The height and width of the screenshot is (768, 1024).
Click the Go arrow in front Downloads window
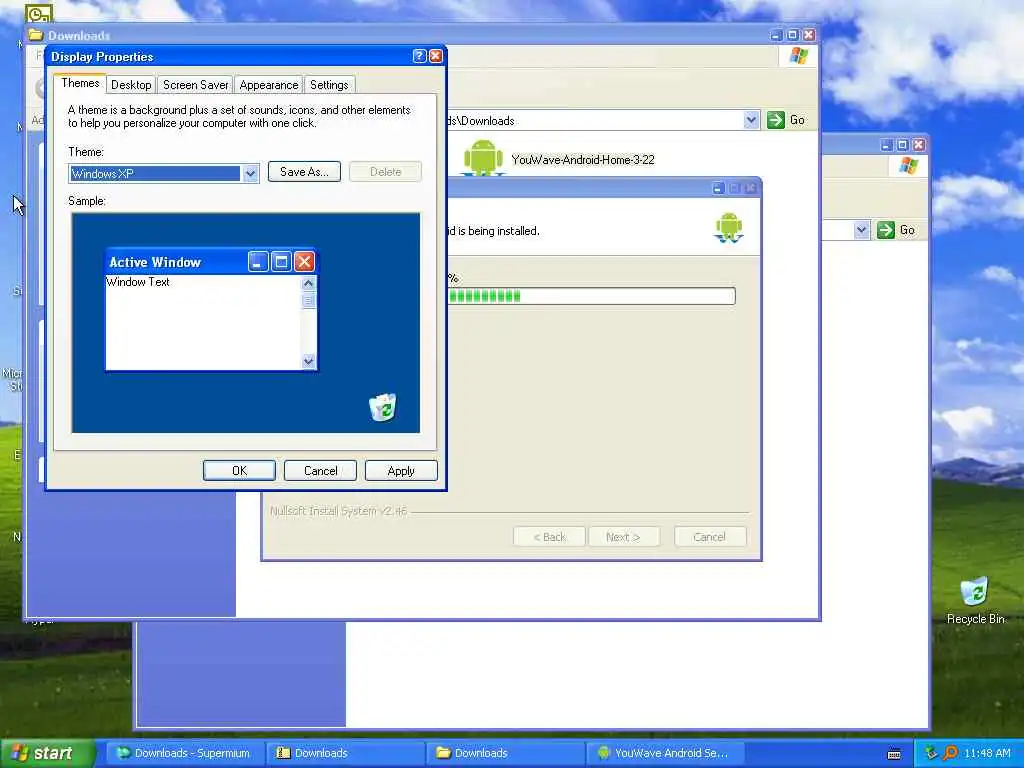point(775,120)
